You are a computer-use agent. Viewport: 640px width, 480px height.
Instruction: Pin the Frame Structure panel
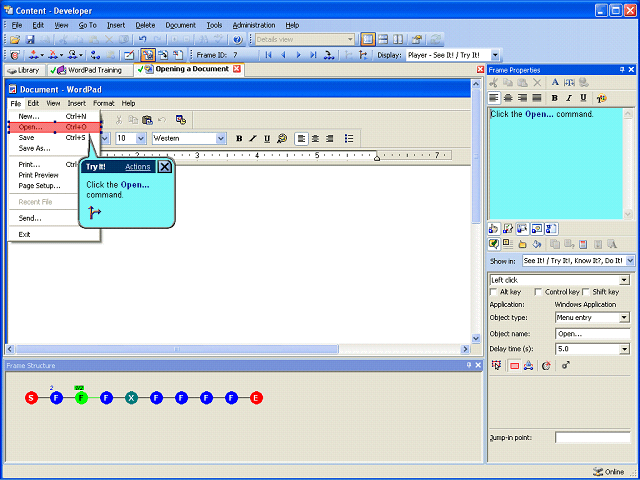pos(469,365)
